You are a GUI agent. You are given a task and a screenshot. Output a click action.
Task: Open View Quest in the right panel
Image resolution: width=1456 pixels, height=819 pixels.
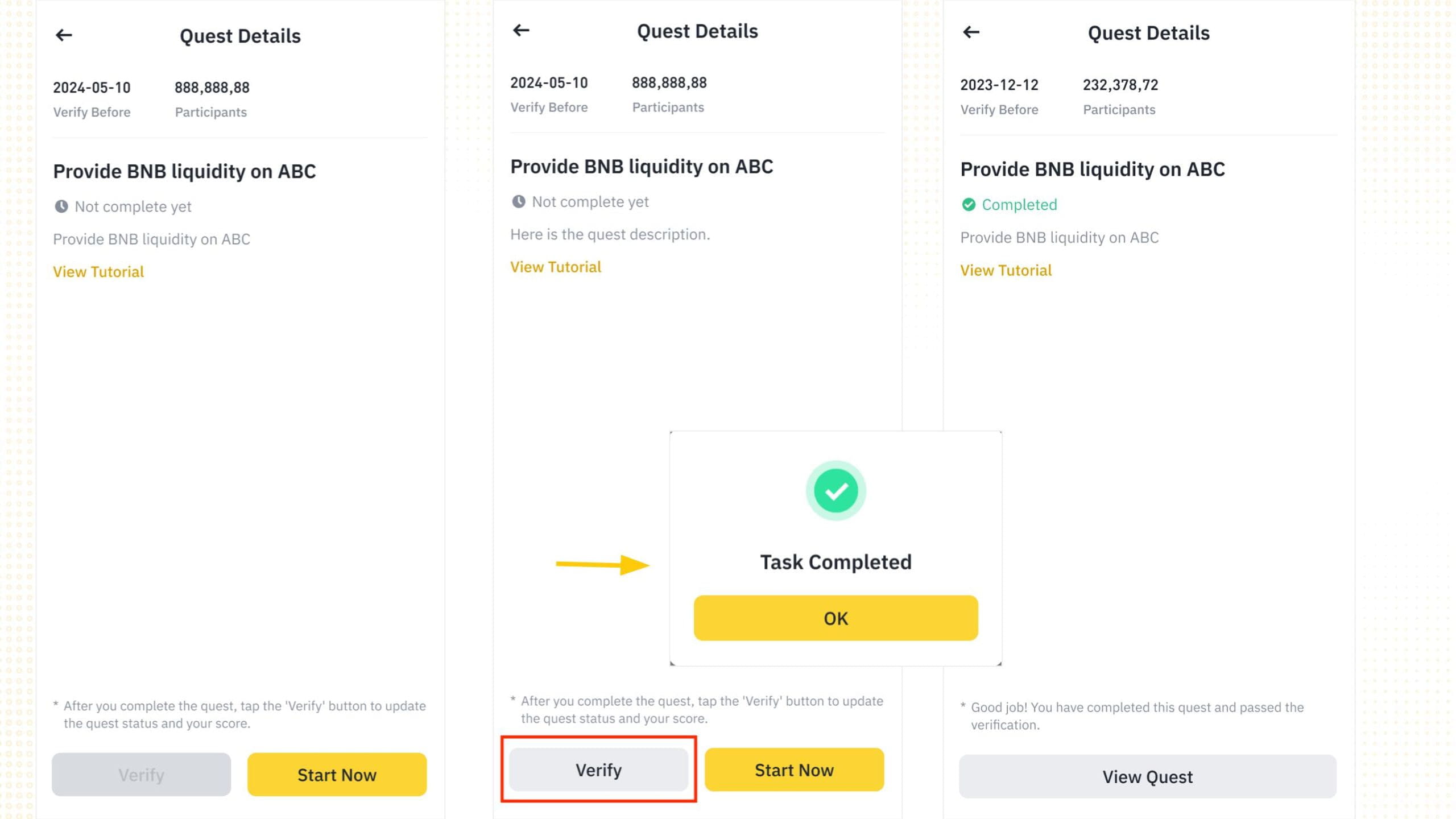(x=1147, y=776)
